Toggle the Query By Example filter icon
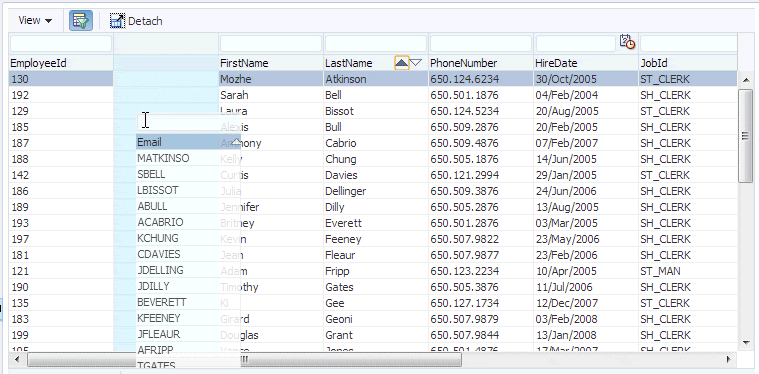 pos(81,21)
